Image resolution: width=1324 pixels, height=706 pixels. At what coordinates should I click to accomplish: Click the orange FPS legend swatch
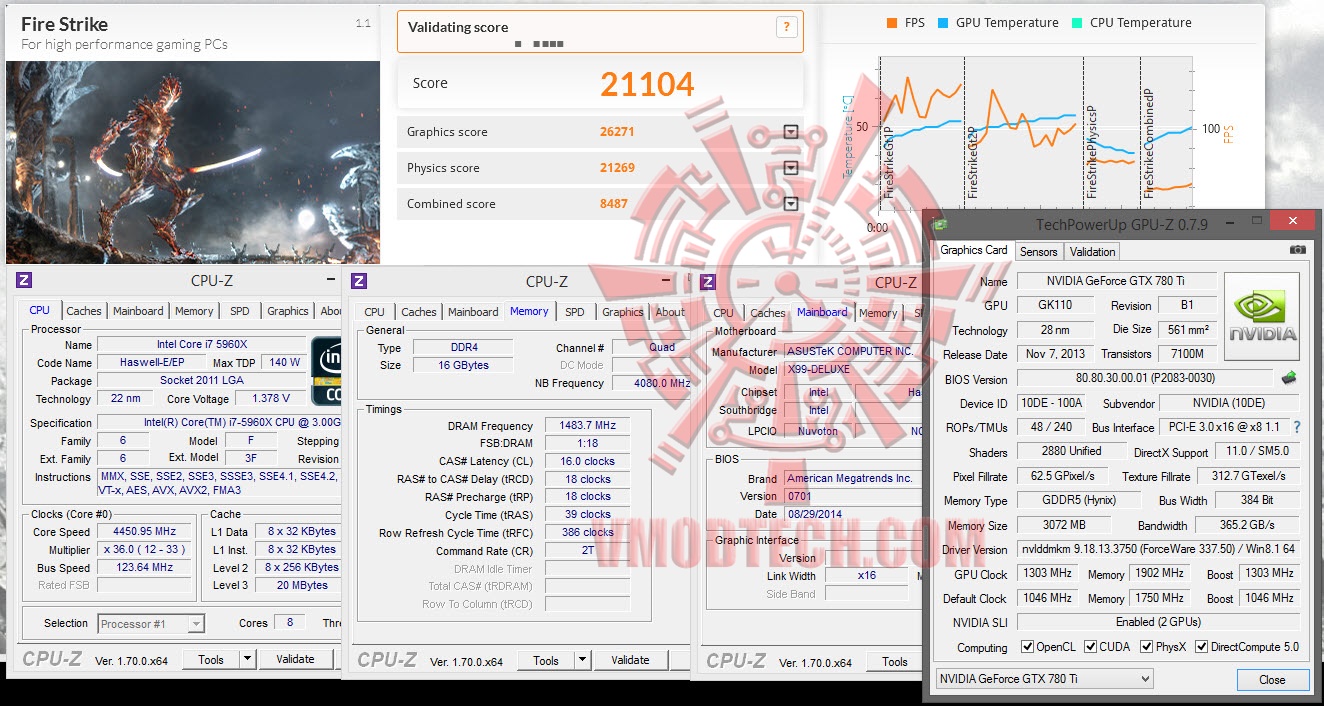[x=891, y=23]
